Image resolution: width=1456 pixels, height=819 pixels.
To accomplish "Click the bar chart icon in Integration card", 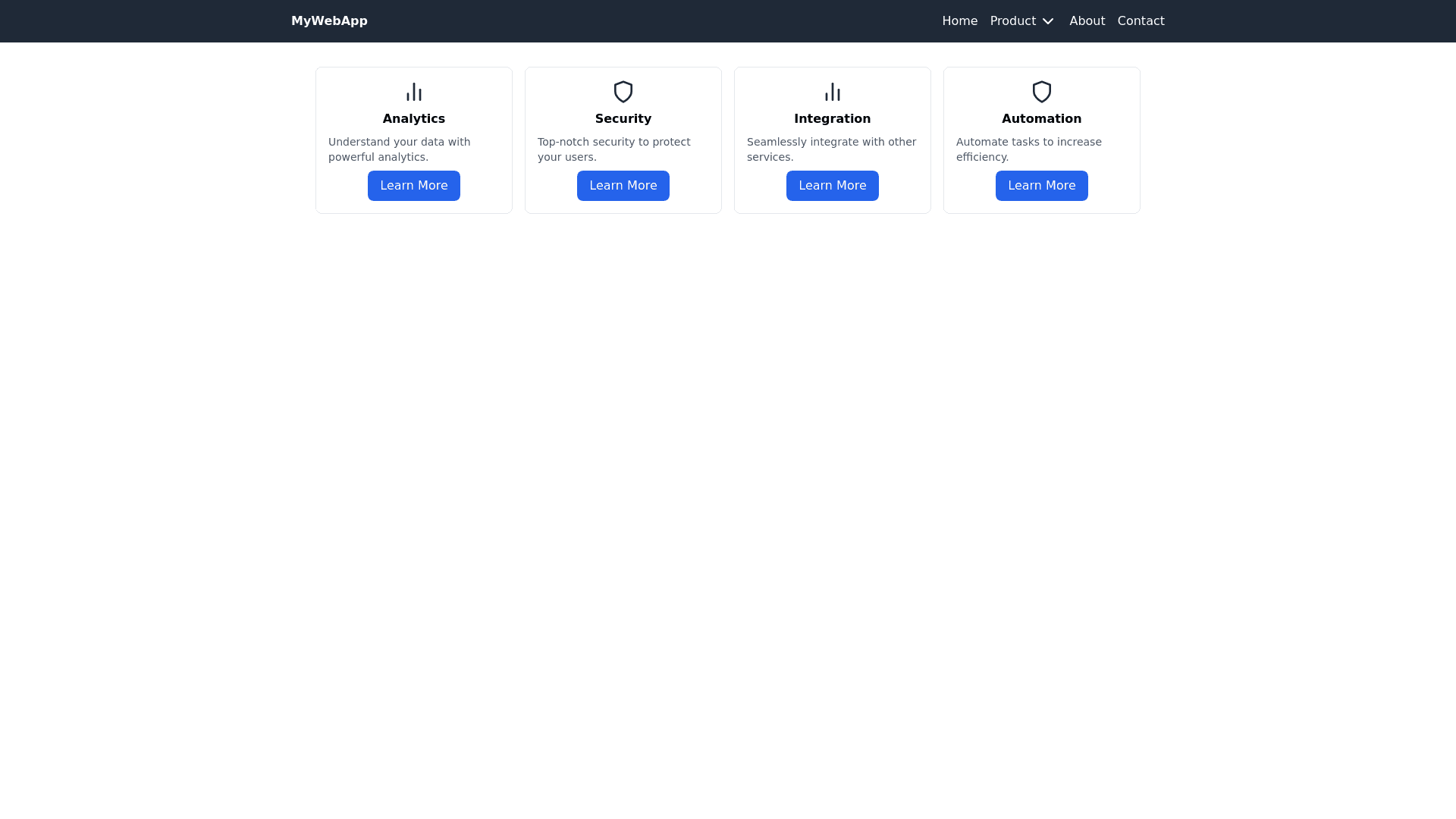I will pyautogui.click(x=833, y=92).
